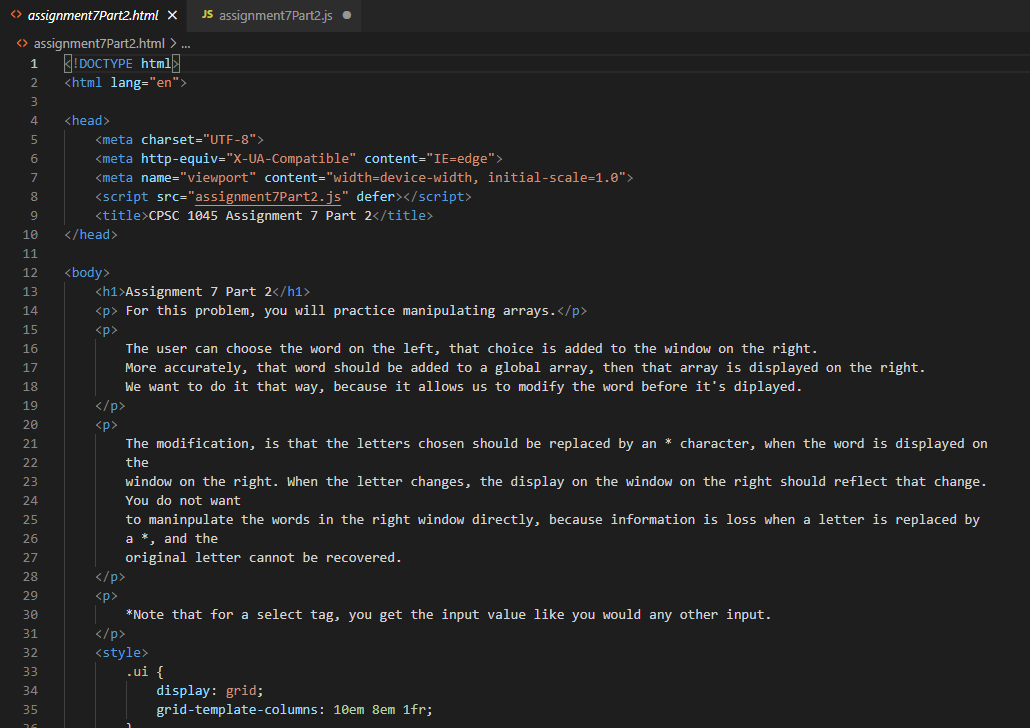This screenshot has height=728, width=1030.
Task: Click the line 'original letter cannot be recovered.'
Action: (x=263, y=558)
